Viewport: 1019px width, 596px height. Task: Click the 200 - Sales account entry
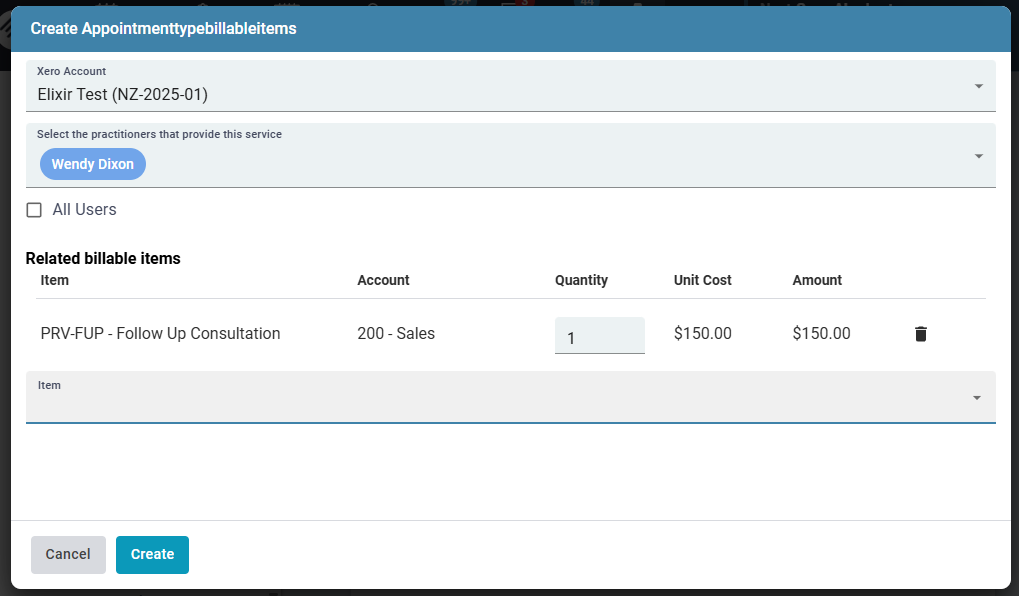click(394, 333)
